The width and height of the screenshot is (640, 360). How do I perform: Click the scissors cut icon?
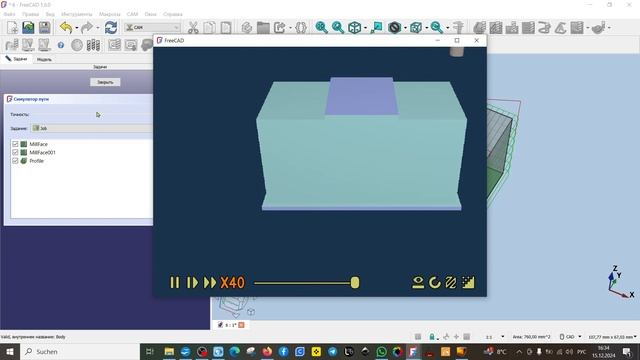click(x=193, y=27)
